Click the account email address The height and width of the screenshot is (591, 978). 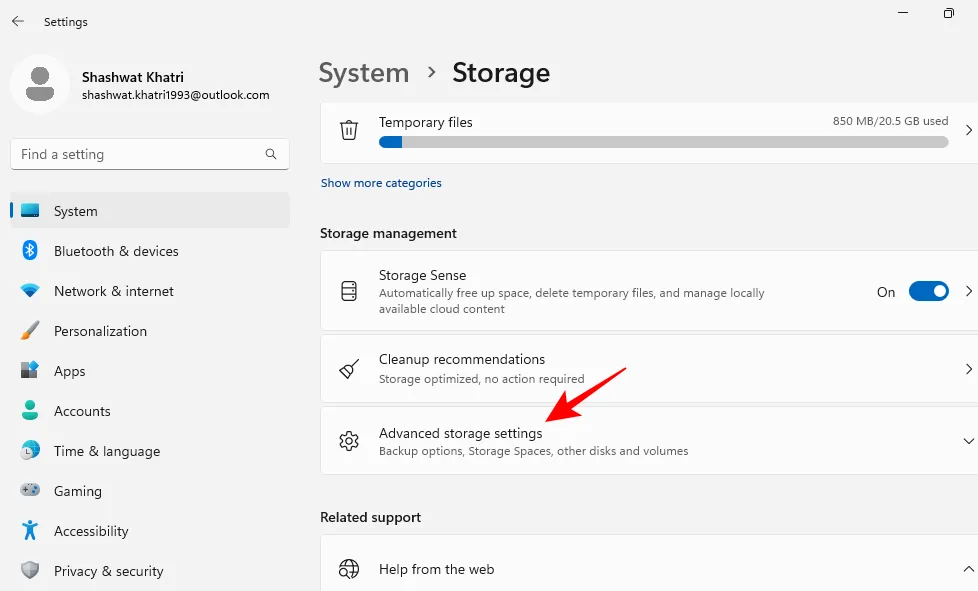(175, 95)
